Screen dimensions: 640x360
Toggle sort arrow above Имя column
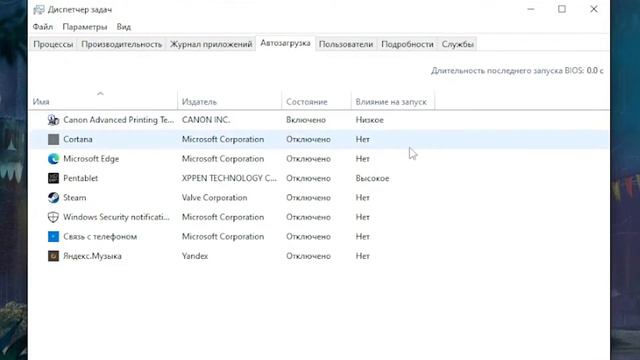tap(100, 93)
